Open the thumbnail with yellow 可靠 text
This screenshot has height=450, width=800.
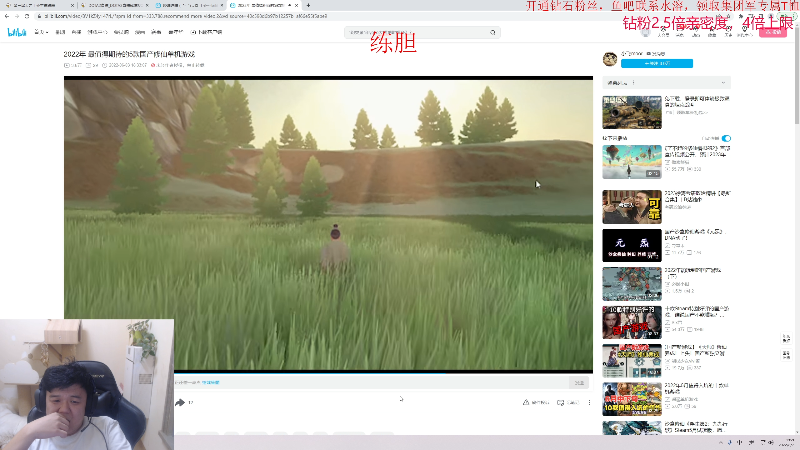point(632,207)
